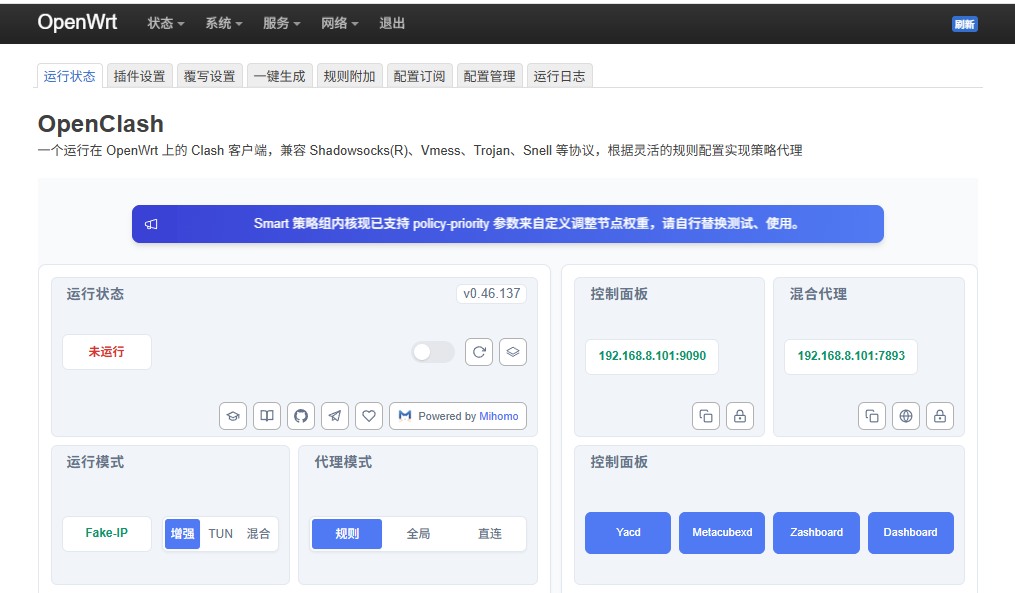Switch to the 插件设置 tab
1015x593 pixels.
pos(140,76)
